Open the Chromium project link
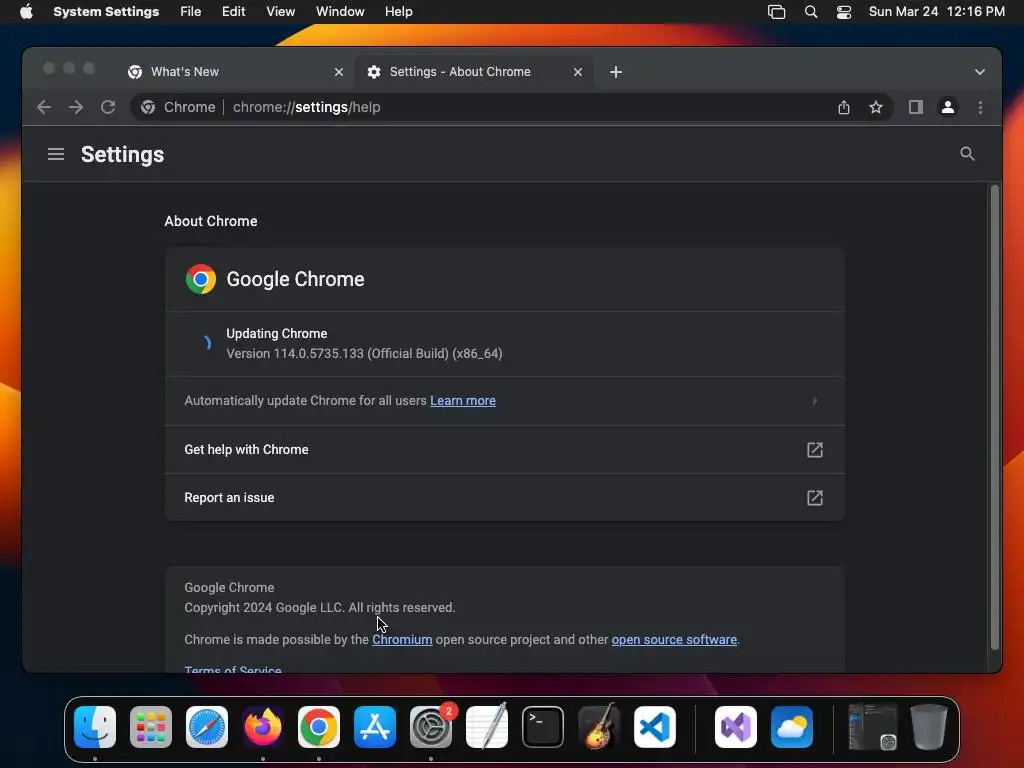The image size is (1024, 768). 402,640
